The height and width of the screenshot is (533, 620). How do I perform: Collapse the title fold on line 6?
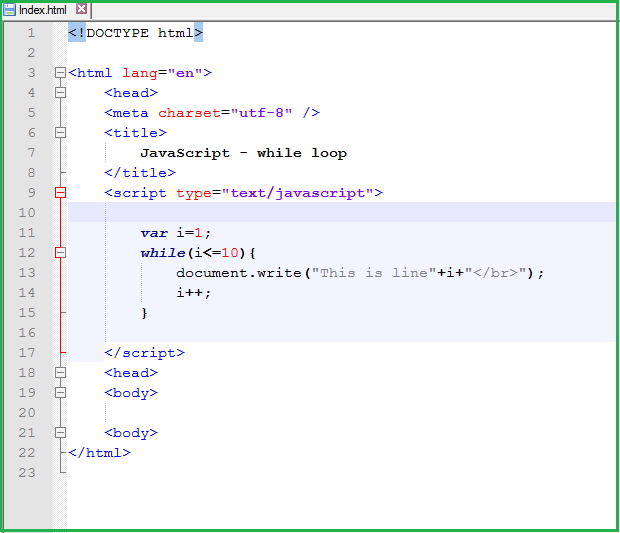(x=60, y=132)
